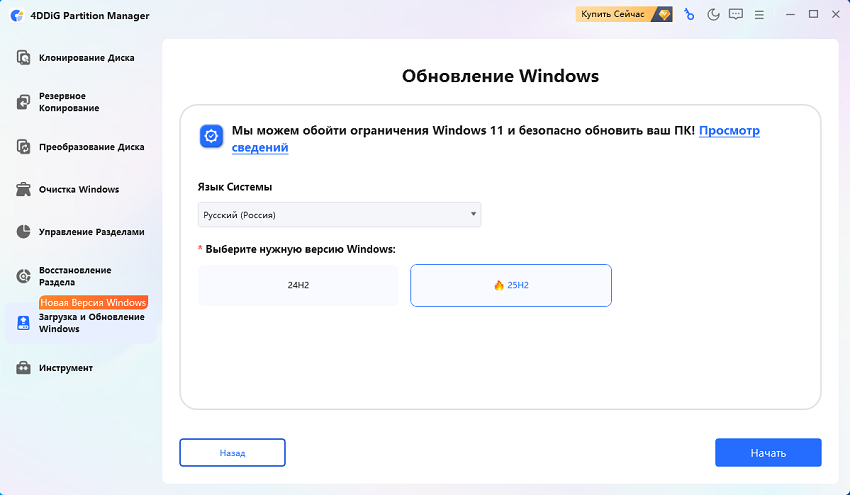
Task: Minimize the Partition Manager window
Action: pos(790,15)
